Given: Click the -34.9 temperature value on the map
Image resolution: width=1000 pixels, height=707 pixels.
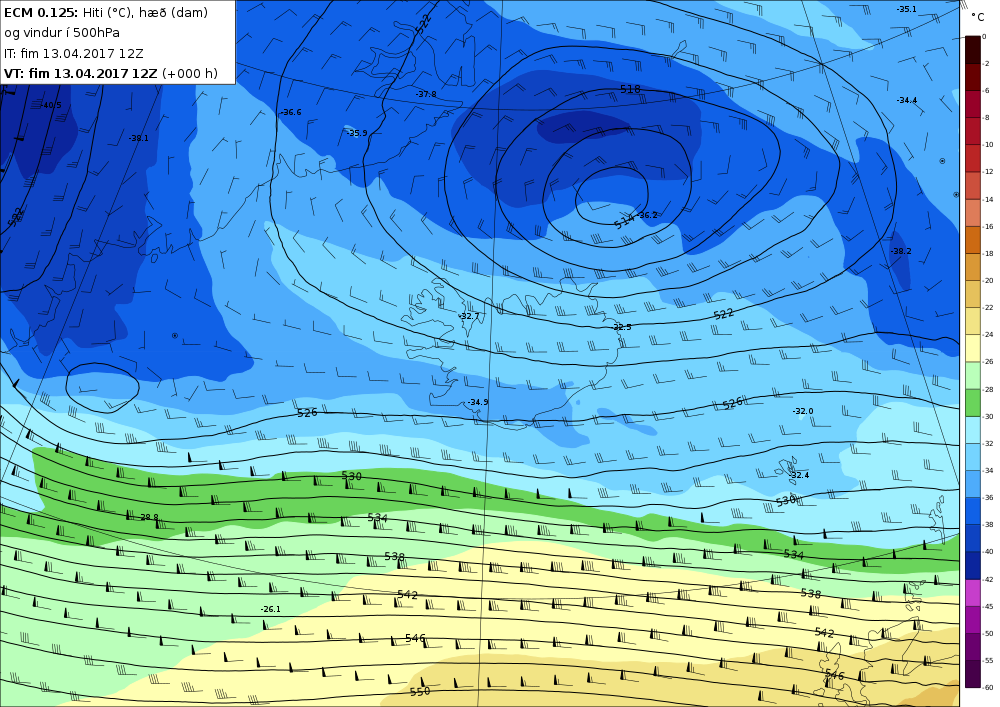Looking at the screenshot, I should point(478,402).
